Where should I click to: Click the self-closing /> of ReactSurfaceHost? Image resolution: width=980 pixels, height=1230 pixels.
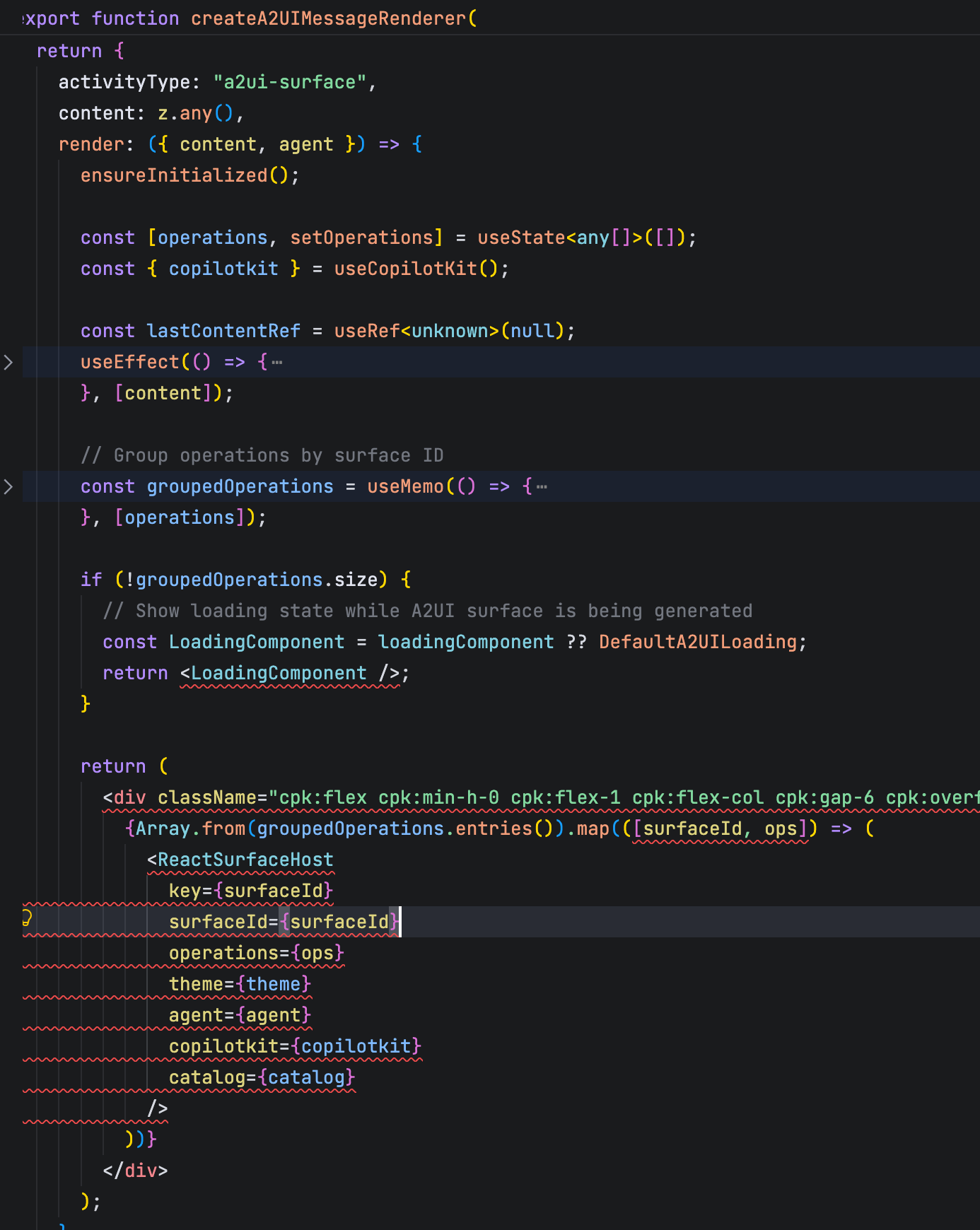pos(158,1109)
